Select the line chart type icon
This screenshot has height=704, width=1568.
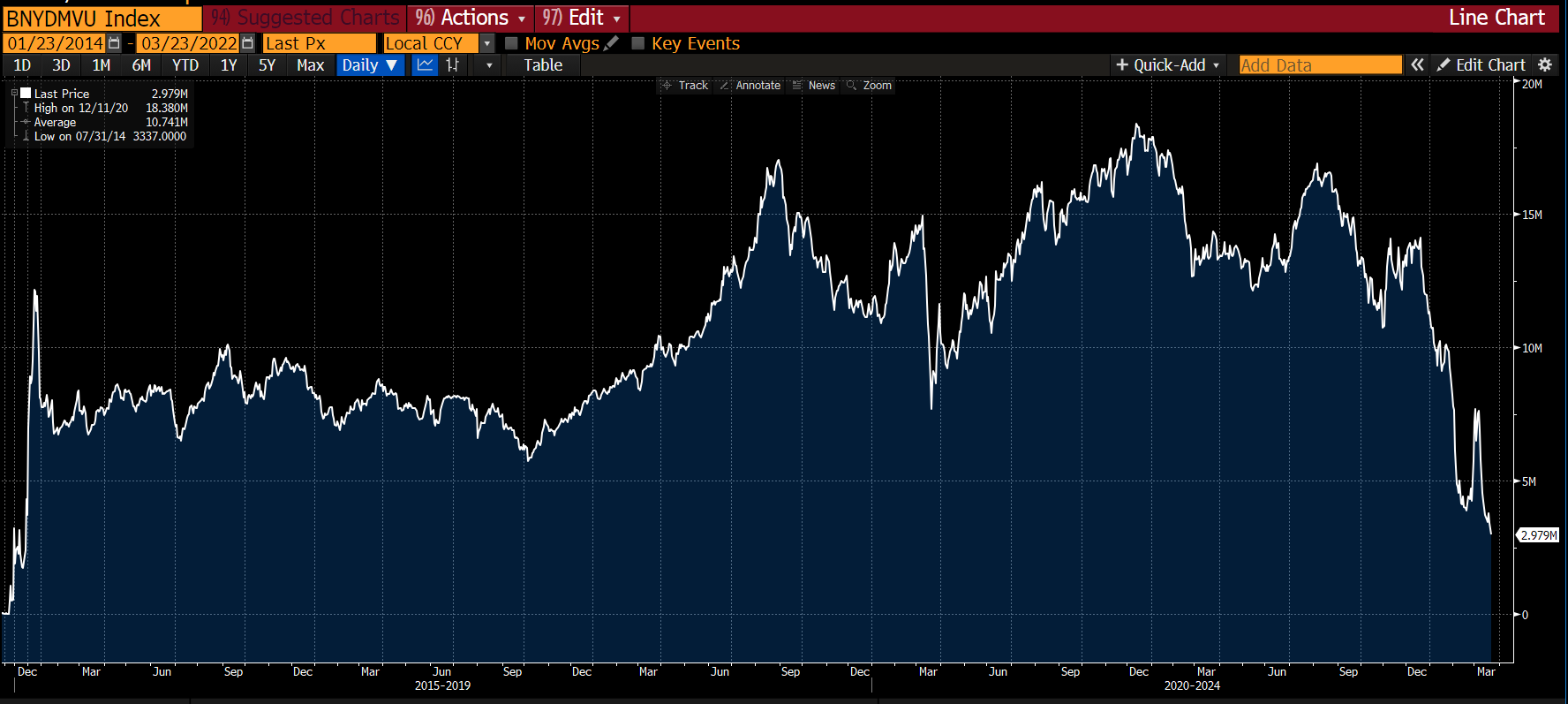(426, 64)
